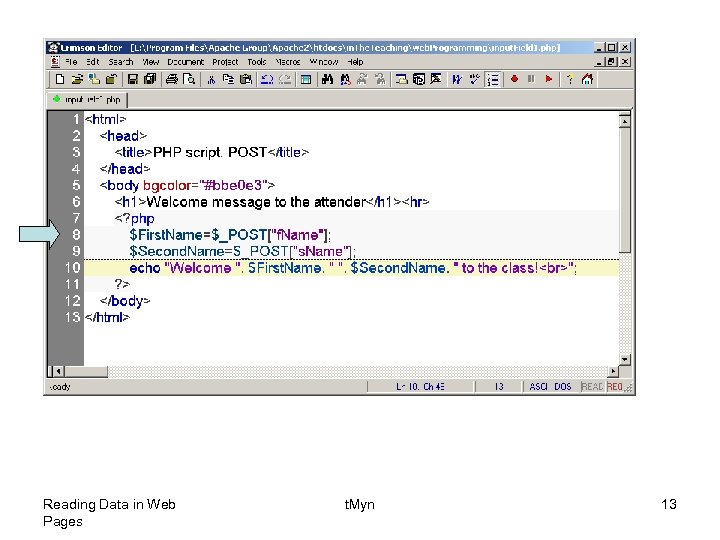Open the Edit menu
720x540 pixels.
[93, 62]
